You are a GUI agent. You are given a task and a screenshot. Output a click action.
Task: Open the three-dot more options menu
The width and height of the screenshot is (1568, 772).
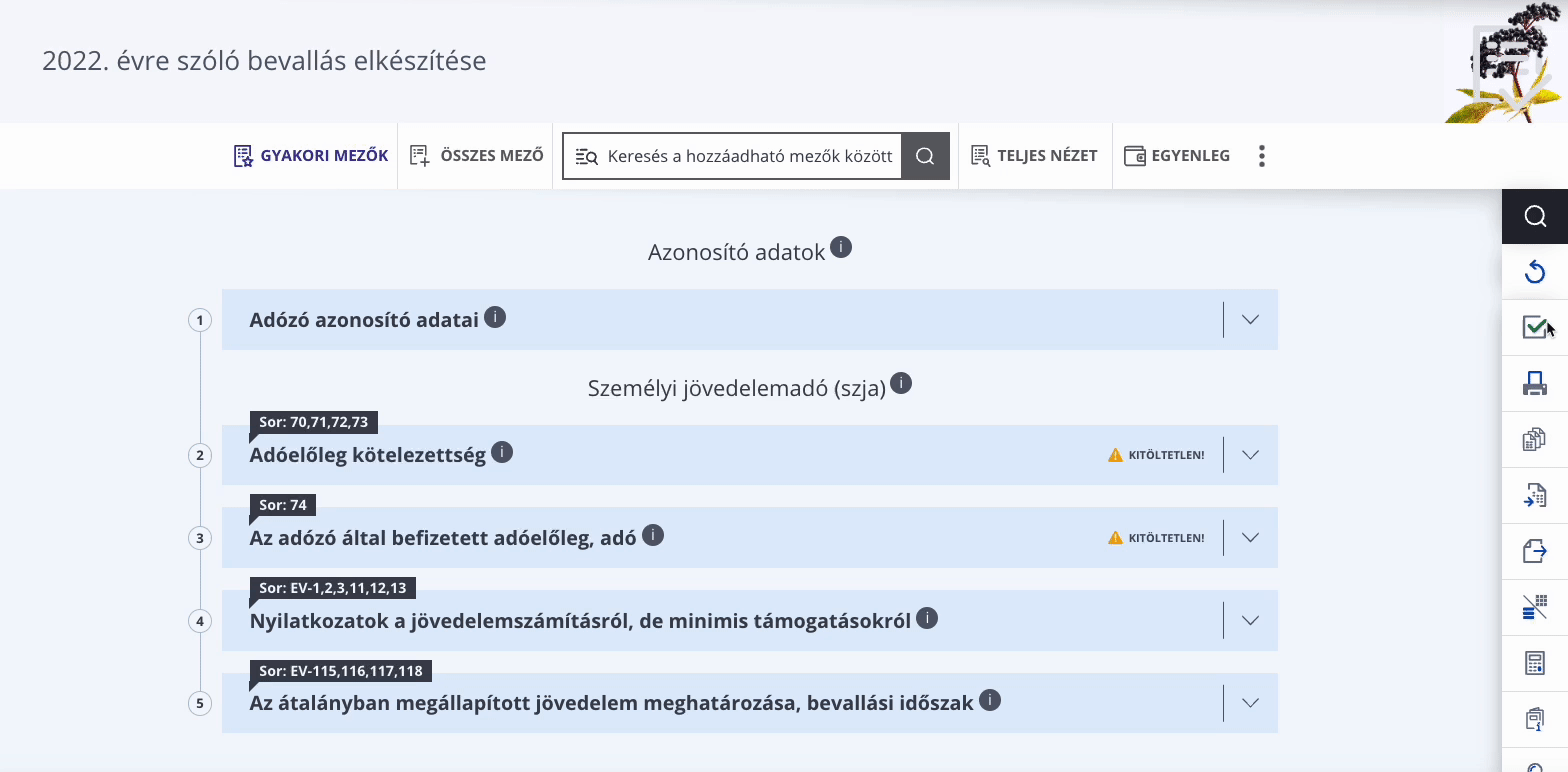1262,156
